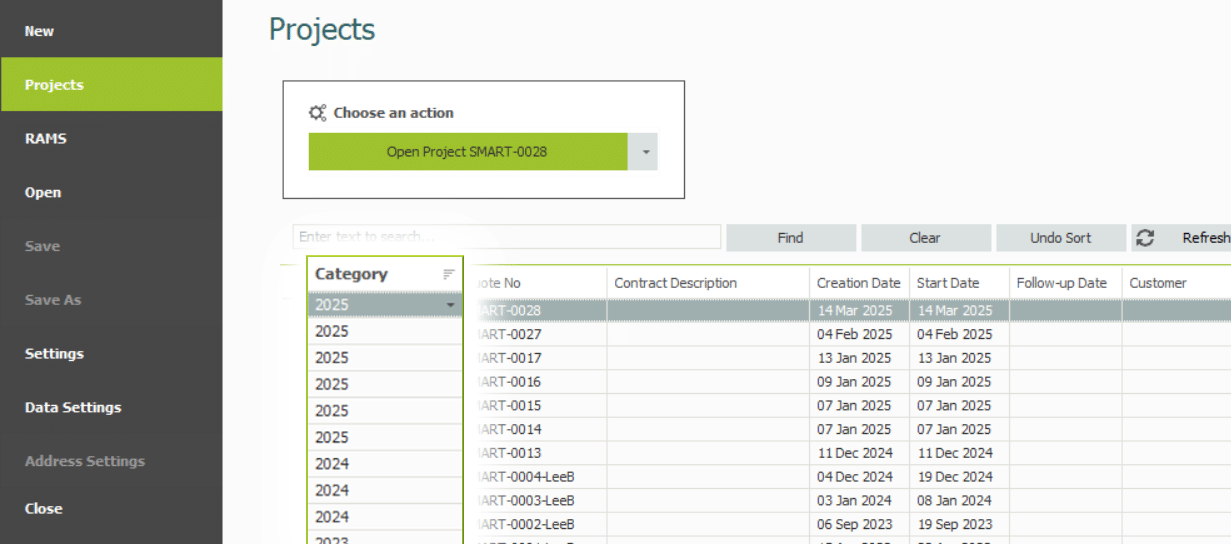Open the Category dropdown in the selected row
1231x544 pixels.
tap(450, 305)
